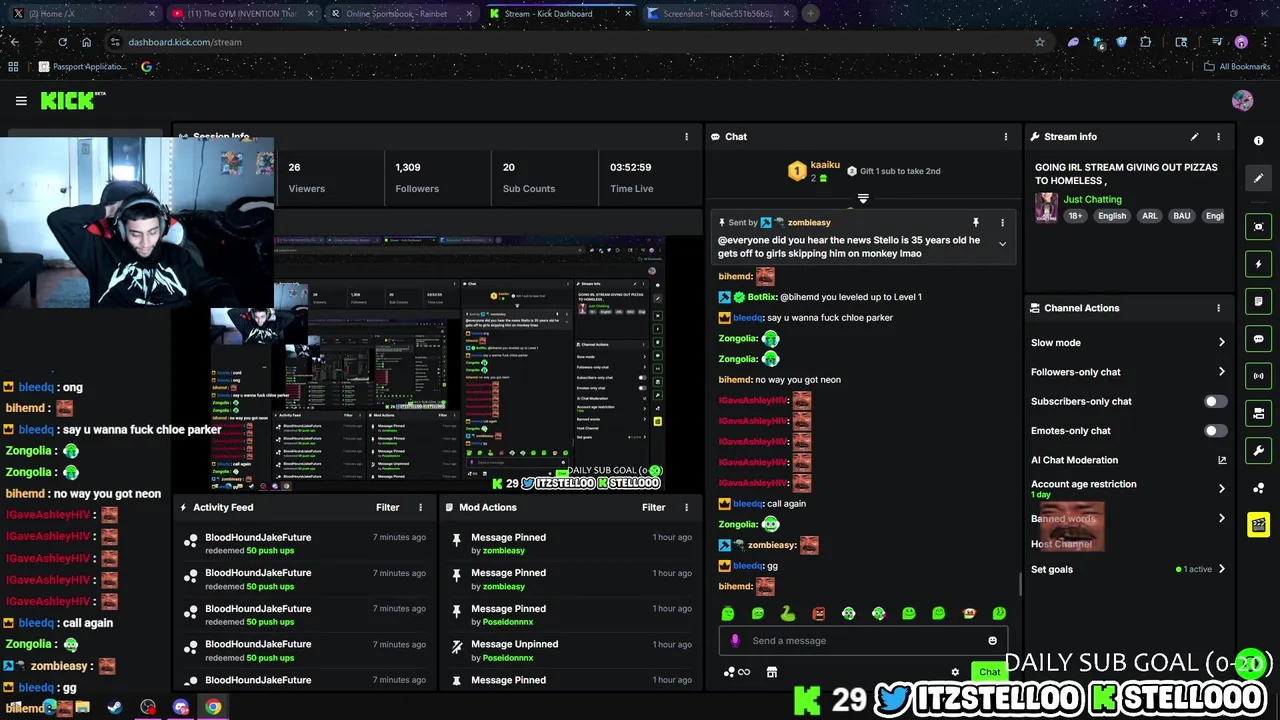Click the server layout sidebar icon
Image resolution: width=1280 pixels, height=720 pixels.
pos(1259,413)
